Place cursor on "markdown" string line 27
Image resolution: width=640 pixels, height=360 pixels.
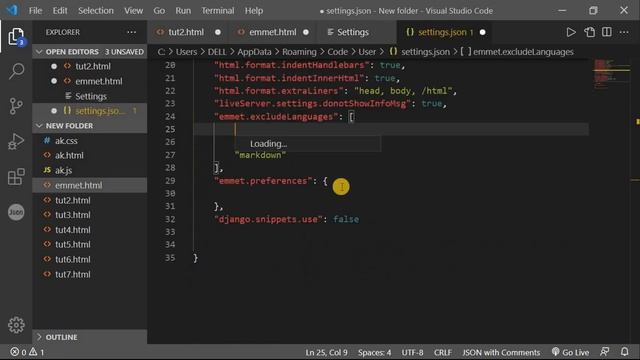coord(260,155)
